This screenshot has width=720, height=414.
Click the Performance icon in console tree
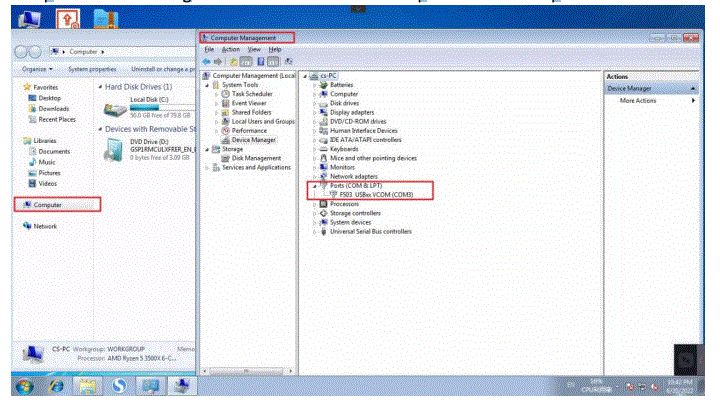coord(225,131)
